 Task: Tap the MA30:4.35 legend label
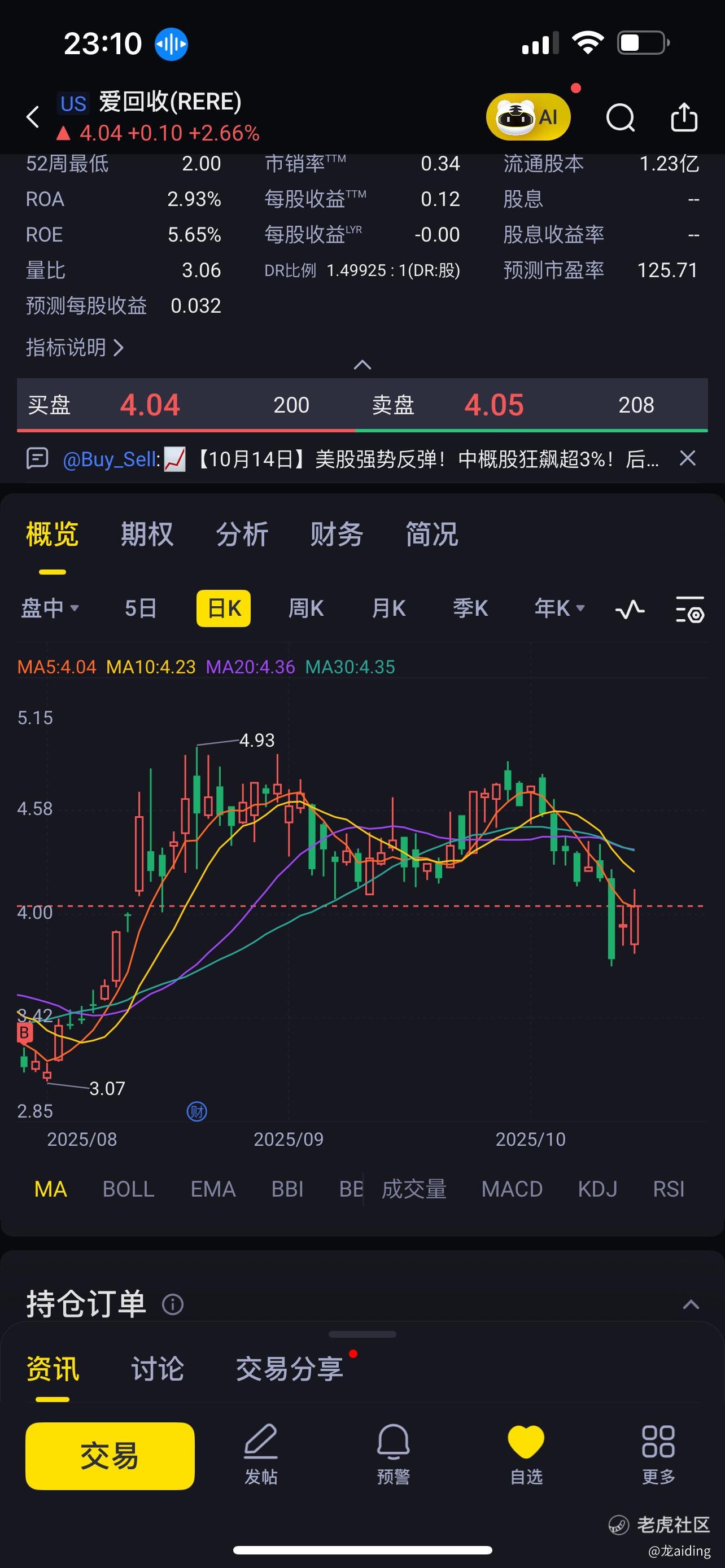[350, 667]
